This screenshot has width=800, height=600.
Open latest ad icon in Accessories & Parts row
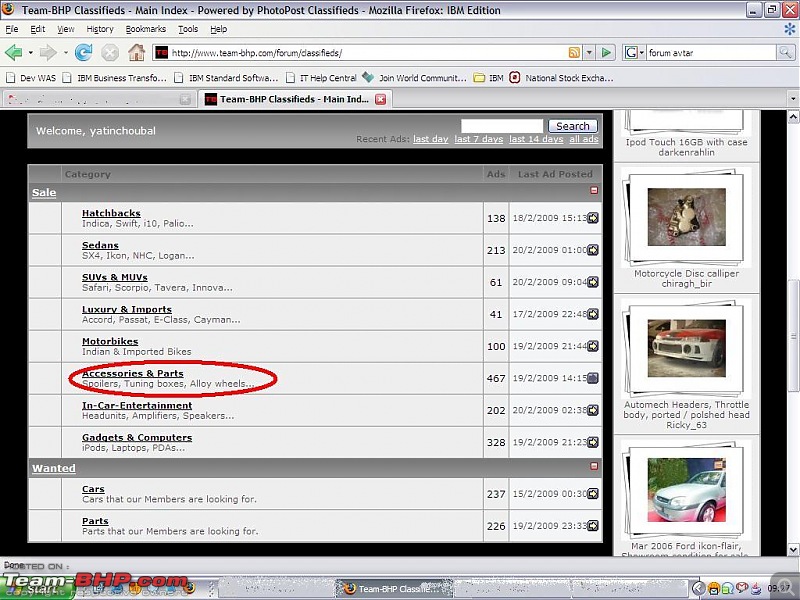[x=592, y=378]
